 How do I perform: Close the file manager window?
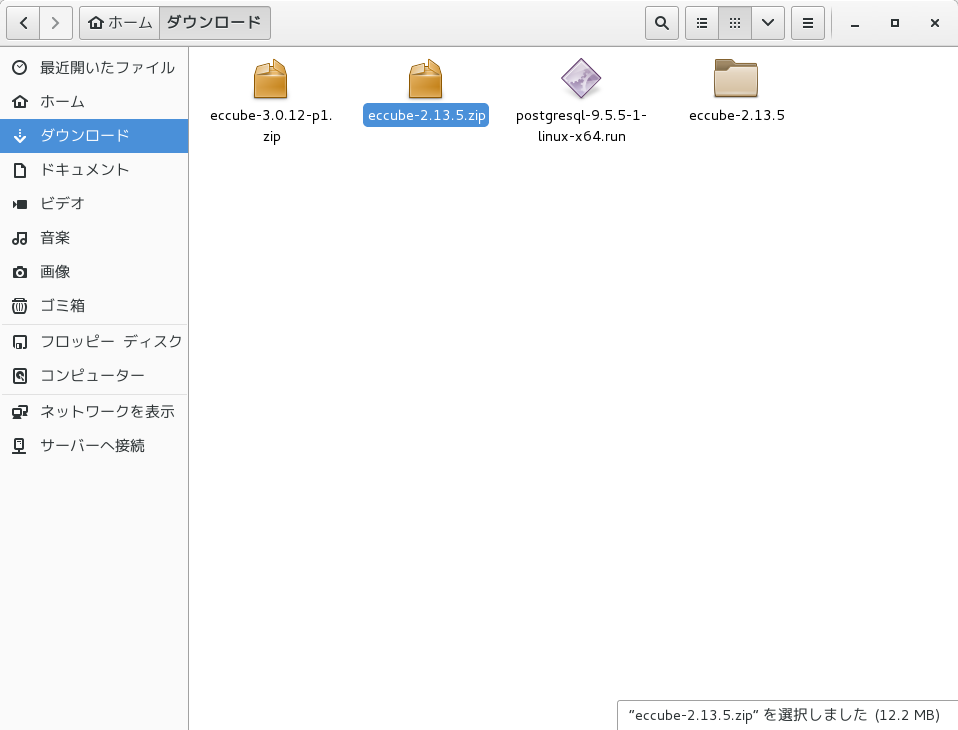935,23
